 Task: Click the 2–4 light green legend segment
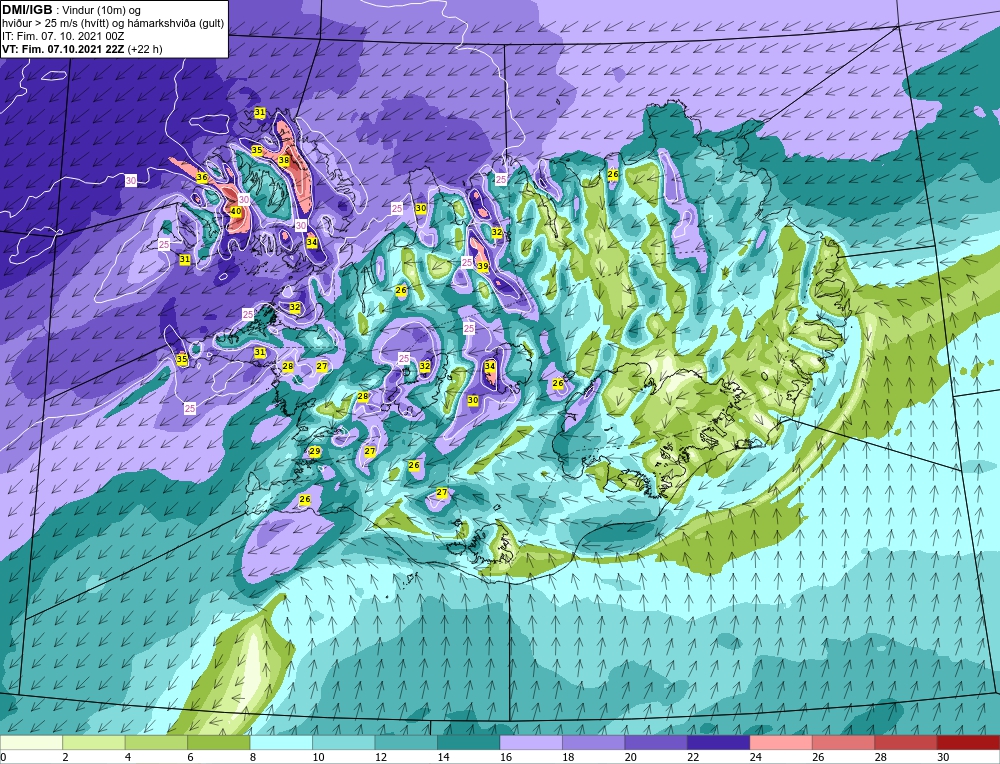pyautogui.click(x=94, y=742)
